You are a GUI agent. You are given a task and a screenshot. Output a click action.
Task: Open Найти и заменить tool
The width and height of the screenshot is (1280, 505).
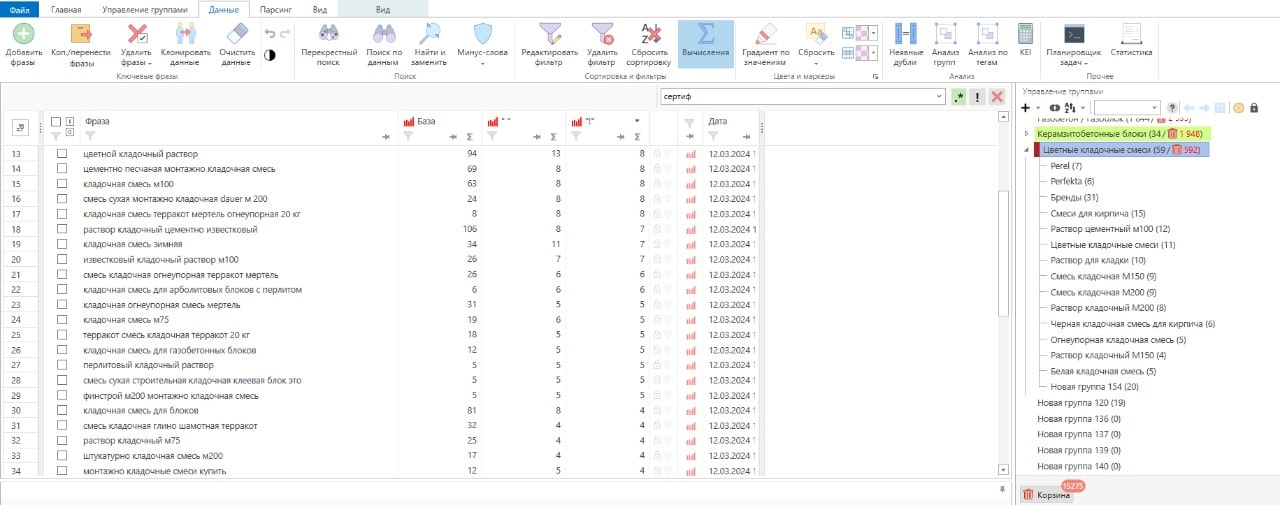pos(429,36)
